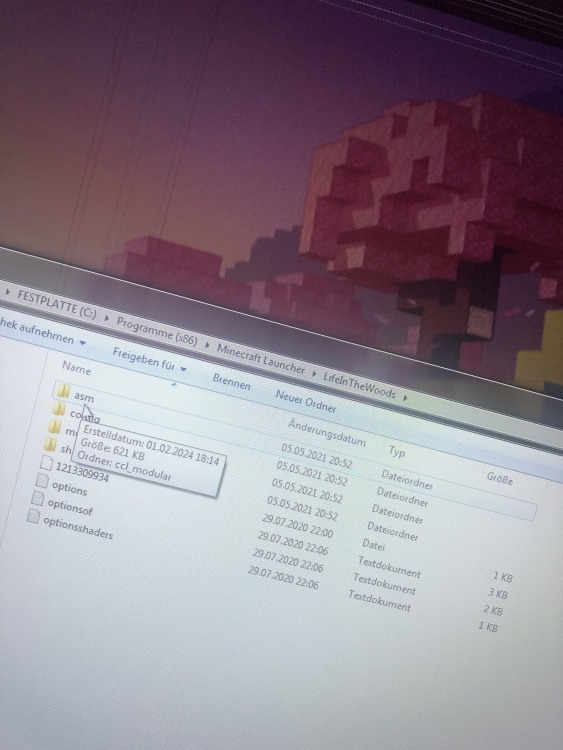Screen dimensions: 563x750
Task: Go to FESTPLATTE (C:) in address bar
Action: [x=56, y=304]
